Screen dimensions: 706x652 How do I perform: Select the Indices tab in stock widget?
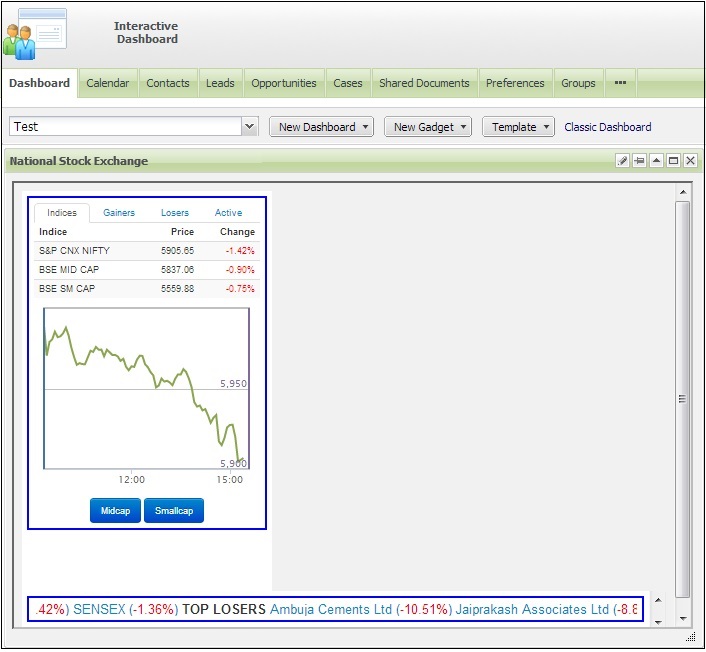point(62,213)
